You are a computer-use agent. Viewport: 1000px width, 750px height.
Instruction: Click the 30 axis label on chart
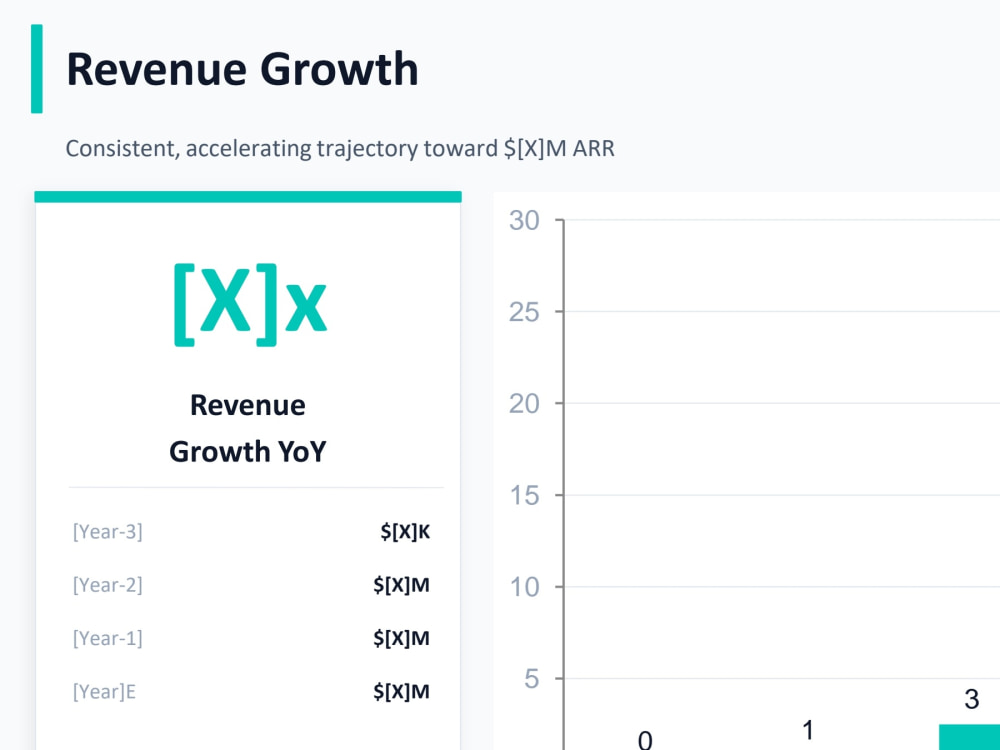tap(524, 221)
